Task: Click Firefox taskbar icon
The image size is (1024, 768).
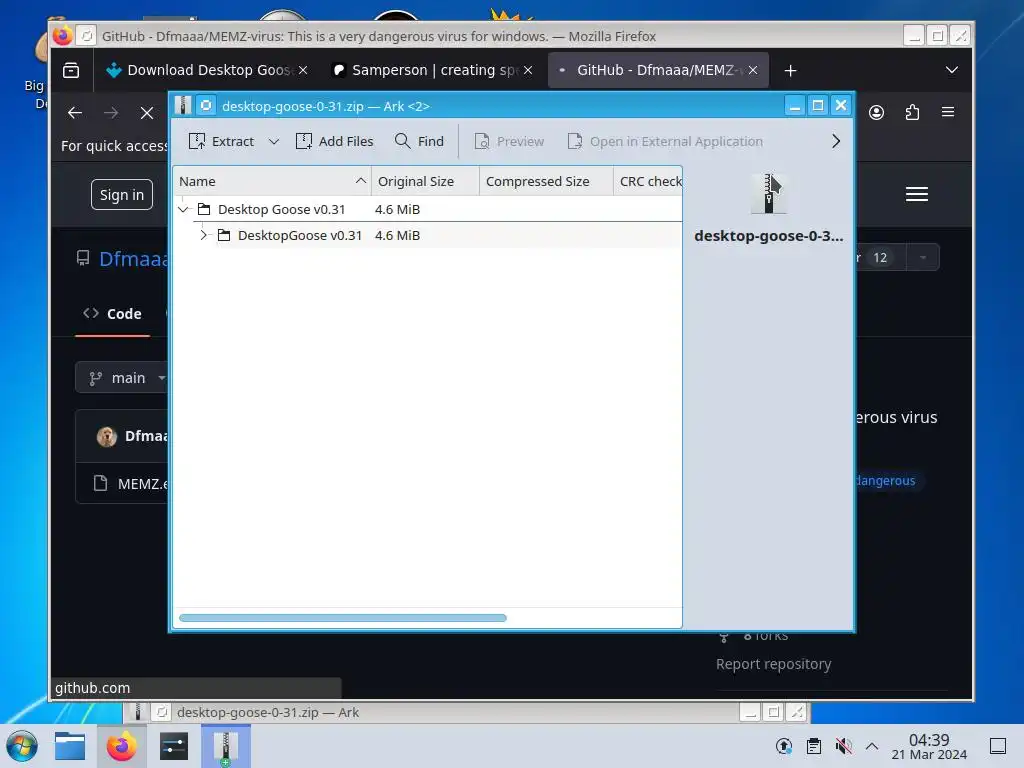Action: coord(121,746)
